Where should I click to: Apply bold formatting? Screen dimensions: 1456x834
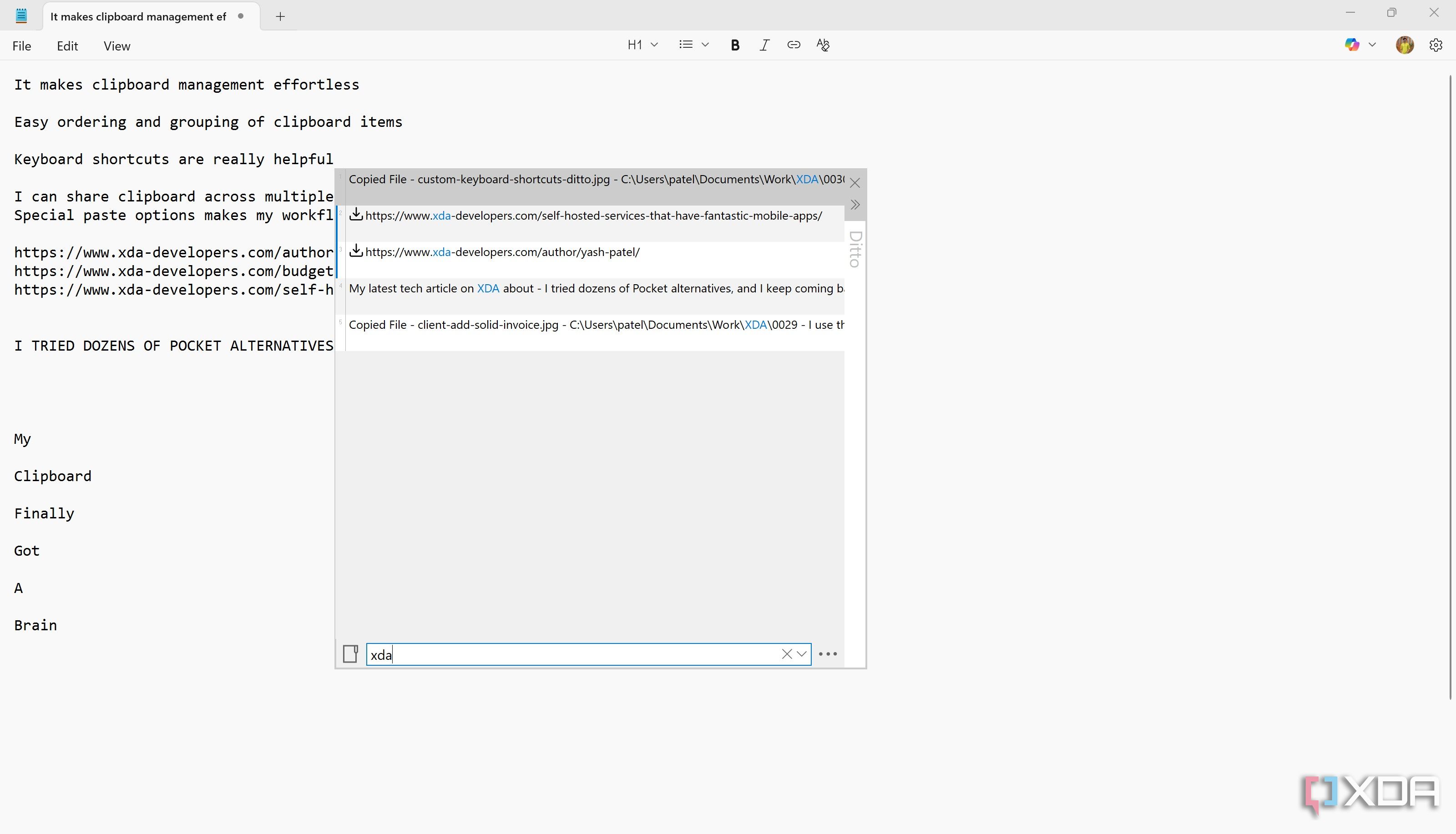click(734, 45)
